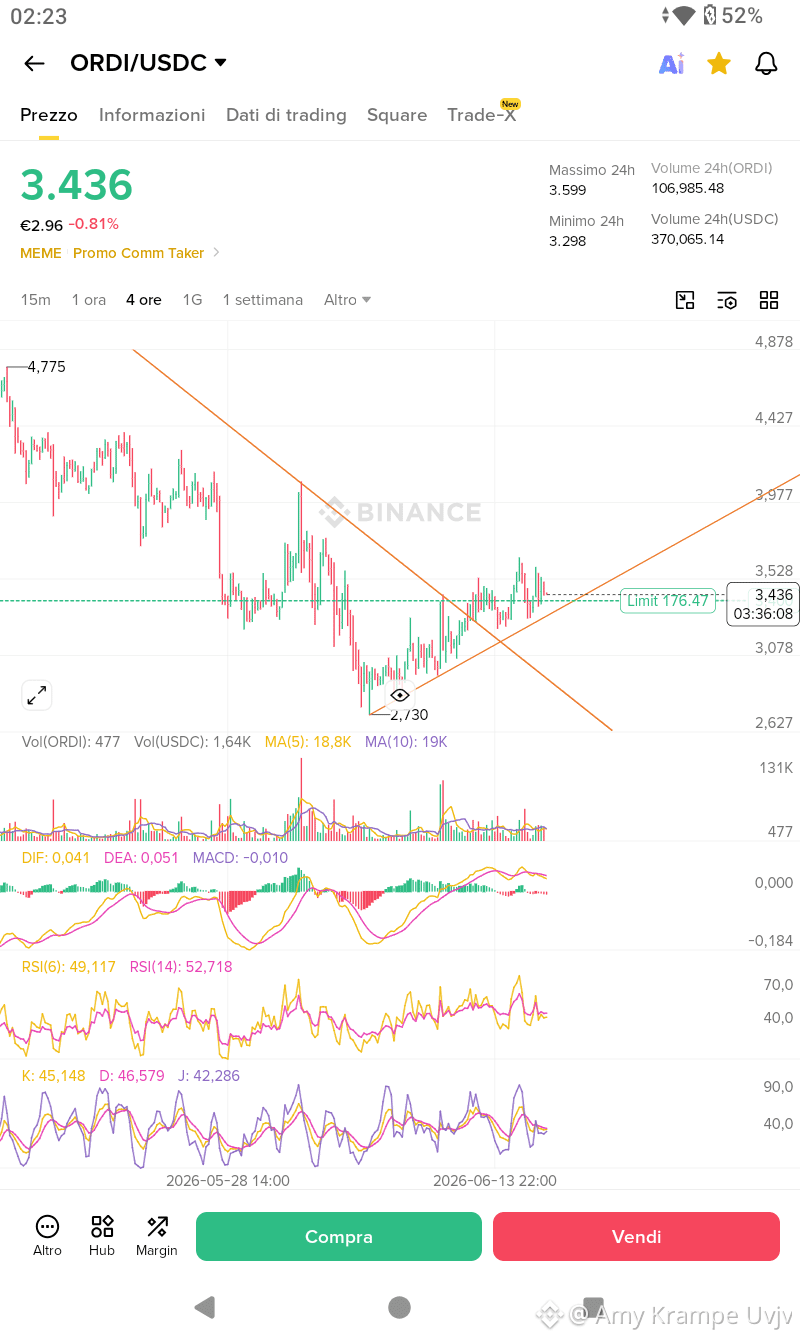Tap the 4,775 high price marker

(x=46, y=367)
